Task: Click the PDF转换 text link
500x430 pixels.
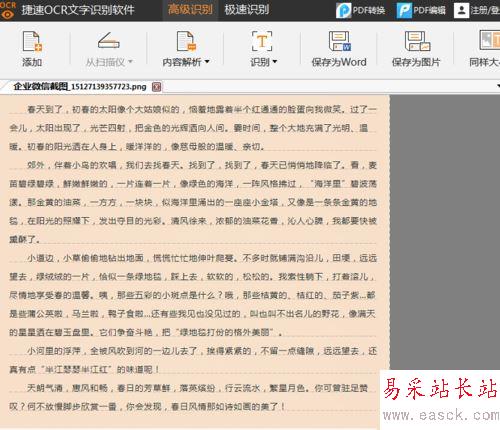Action: point(369,10)
